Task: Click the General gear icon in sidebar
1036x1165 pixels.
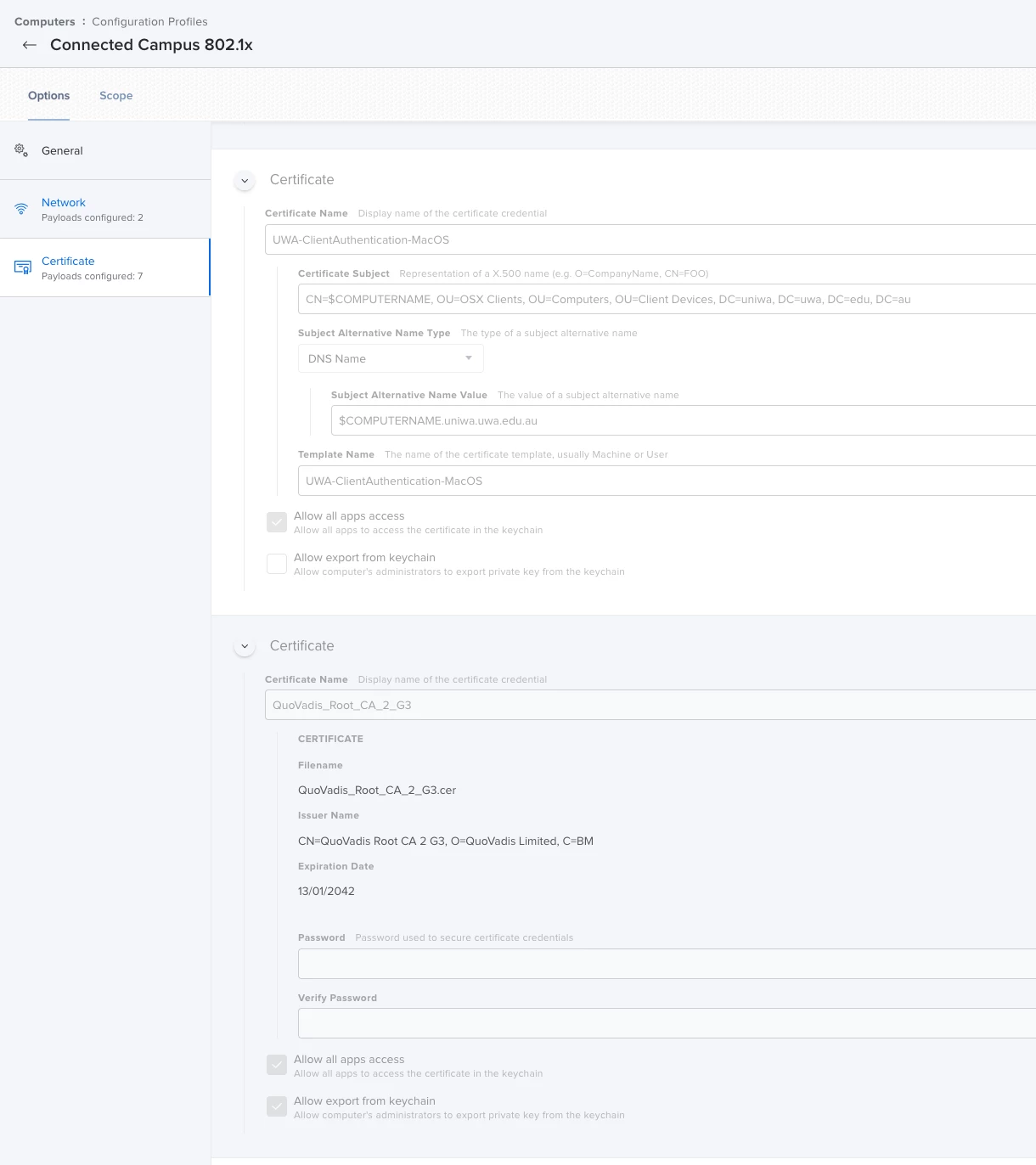Action: coord(21,150)
